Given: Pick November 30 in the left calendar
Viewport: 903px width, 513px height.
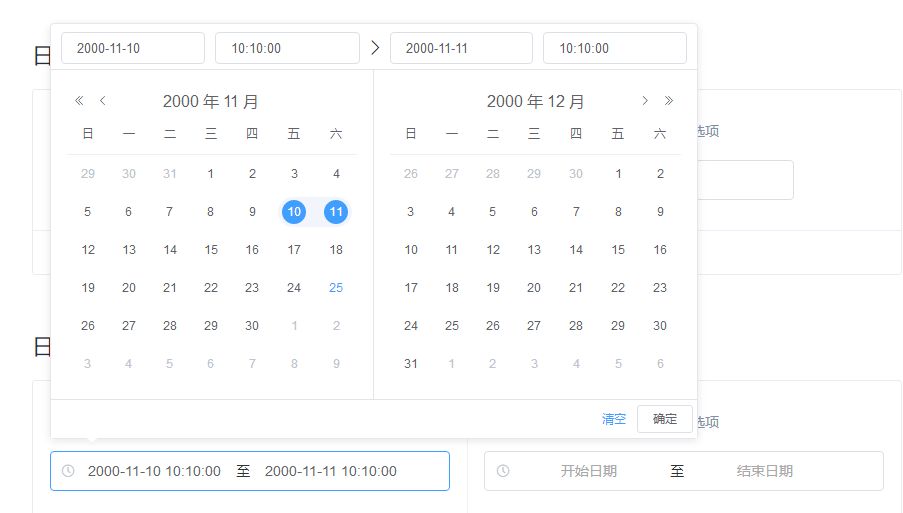Looking at the screenshot, I should pos(252,326).
